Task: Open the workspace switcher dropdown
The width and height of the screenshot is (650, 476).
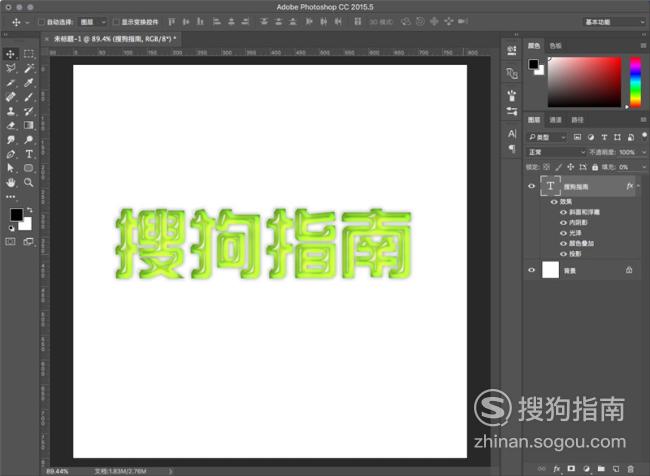Action: point(614,22)
